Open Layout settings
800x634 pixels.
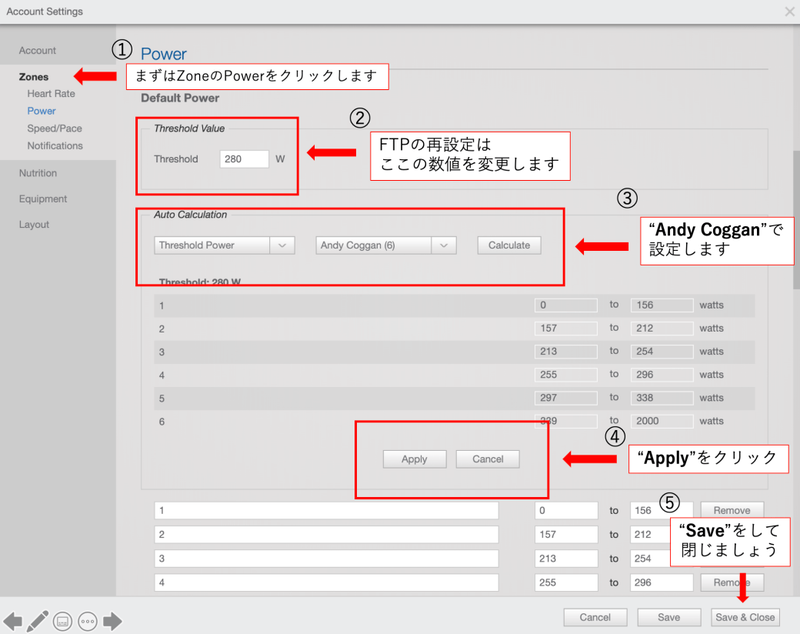coord(34,224)
